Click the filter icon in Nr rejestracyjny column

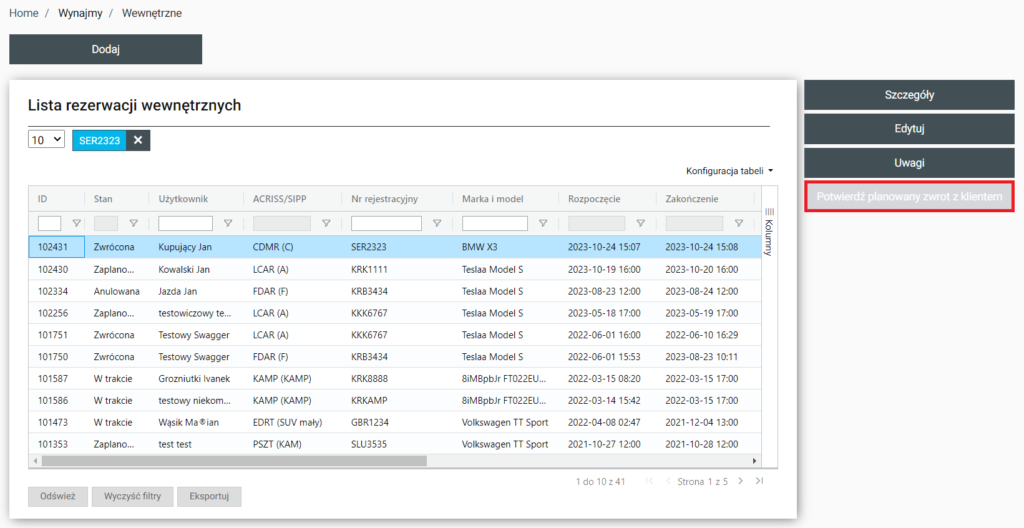[437, 224]
